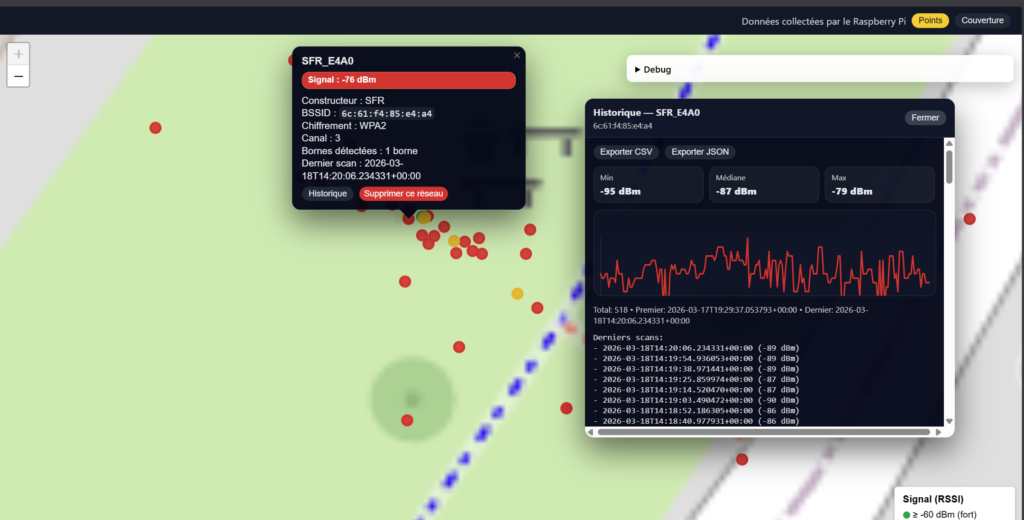Click the Min -95 dBm card
The width and height of the screenshot is (1024, 520).
click(648, 185)
